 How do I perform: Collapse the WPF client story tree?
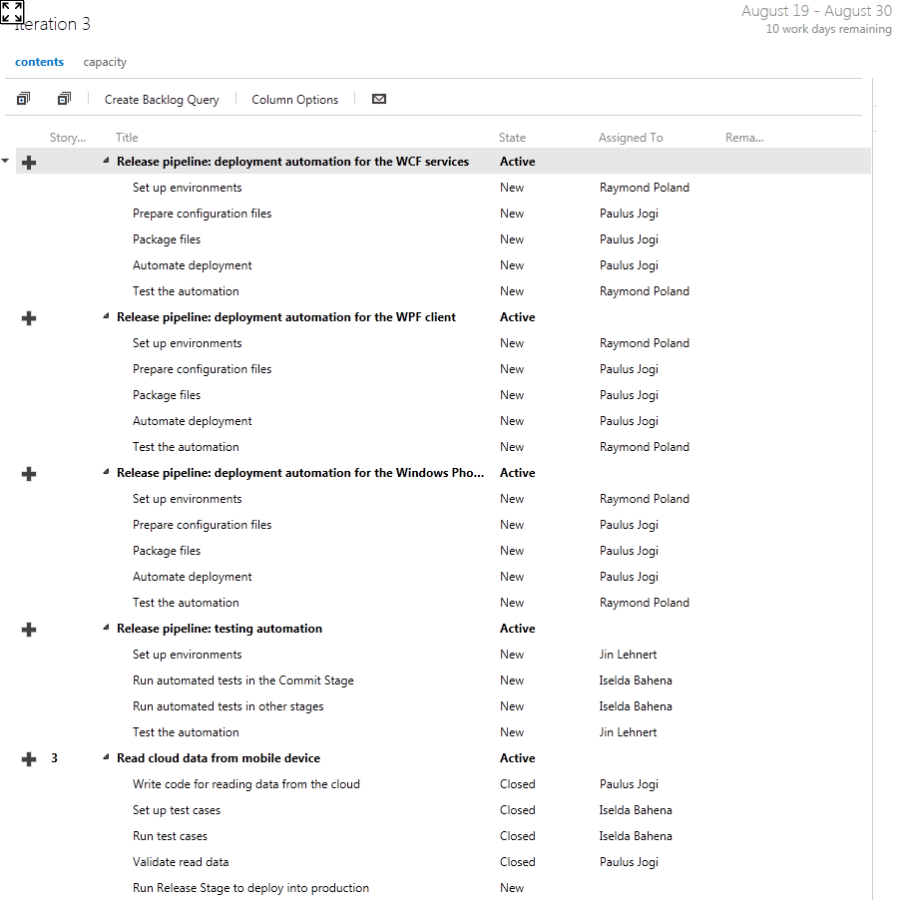coord(107,317)
